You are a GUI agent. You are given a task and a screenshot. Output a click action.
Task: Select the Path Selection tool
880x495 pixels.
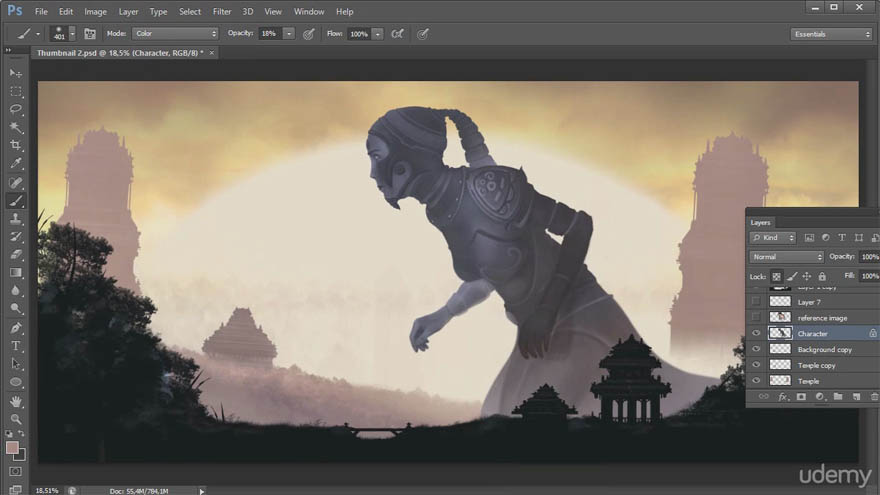click(x=16, y=364)
